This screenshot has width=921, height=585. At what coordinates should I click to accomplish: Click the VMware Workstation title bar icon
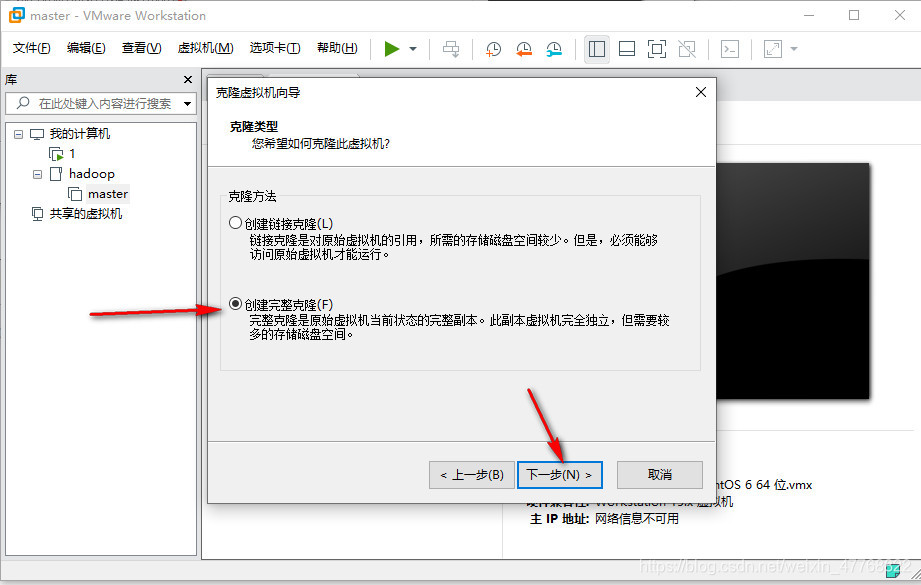(16, 15)
